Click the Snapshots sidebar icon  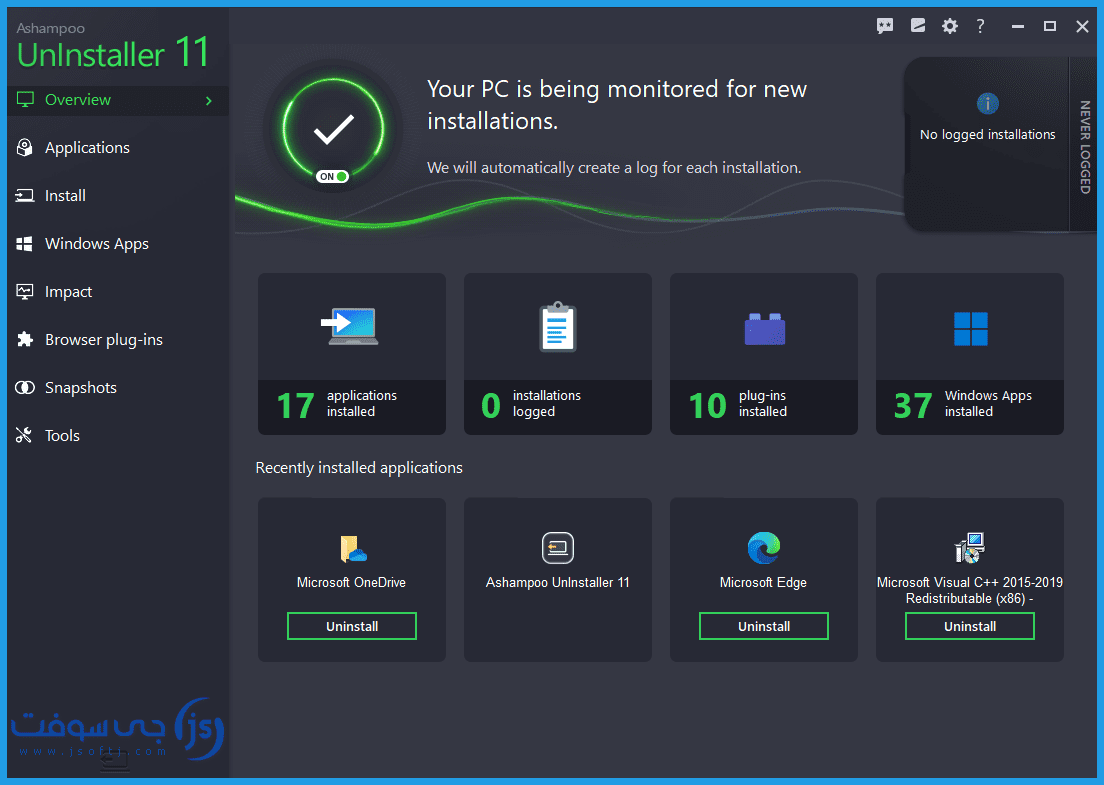coord(25,387)
